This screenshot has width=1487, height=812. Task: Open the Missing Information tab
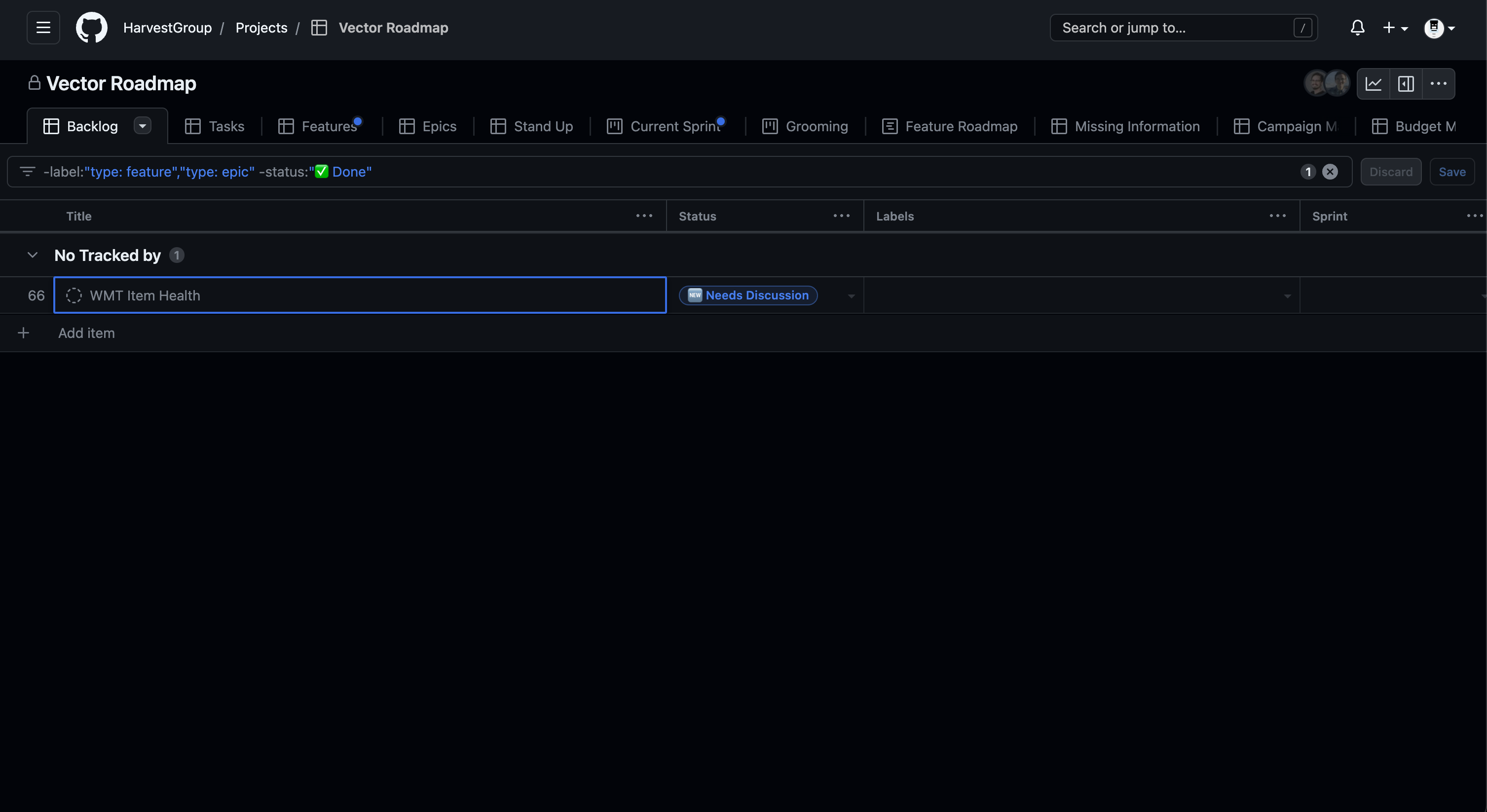pyautogui.click(x=1126, y=126)
